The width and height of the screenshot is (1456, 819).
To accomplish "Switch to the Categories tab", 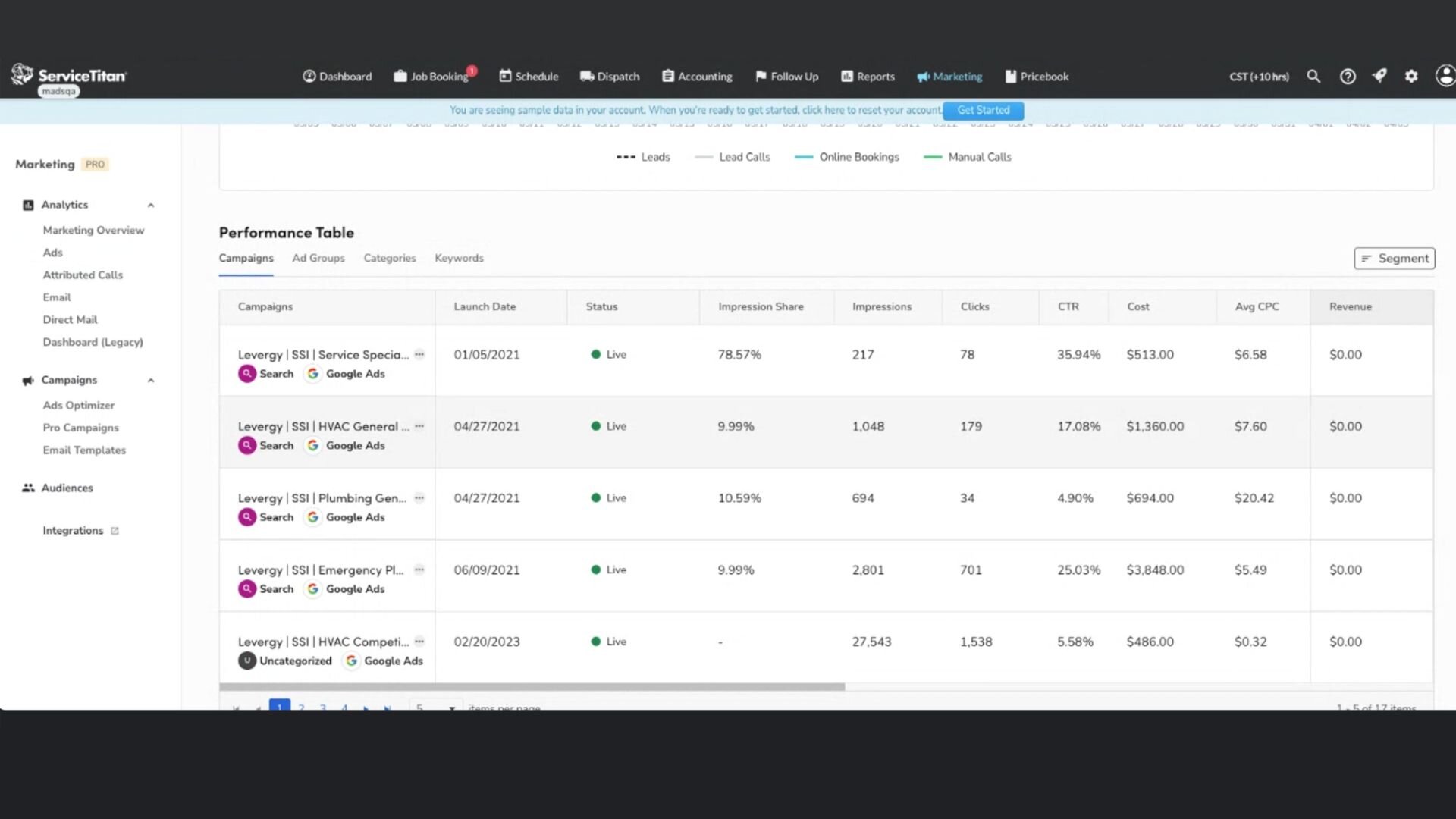I will [390, 258].
